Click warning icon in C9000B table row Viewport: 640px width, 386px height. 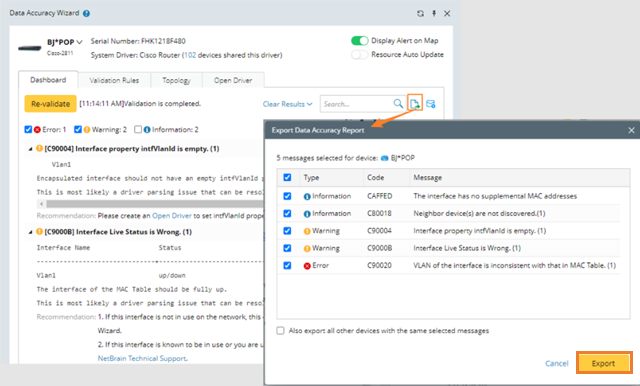[307, 248]
